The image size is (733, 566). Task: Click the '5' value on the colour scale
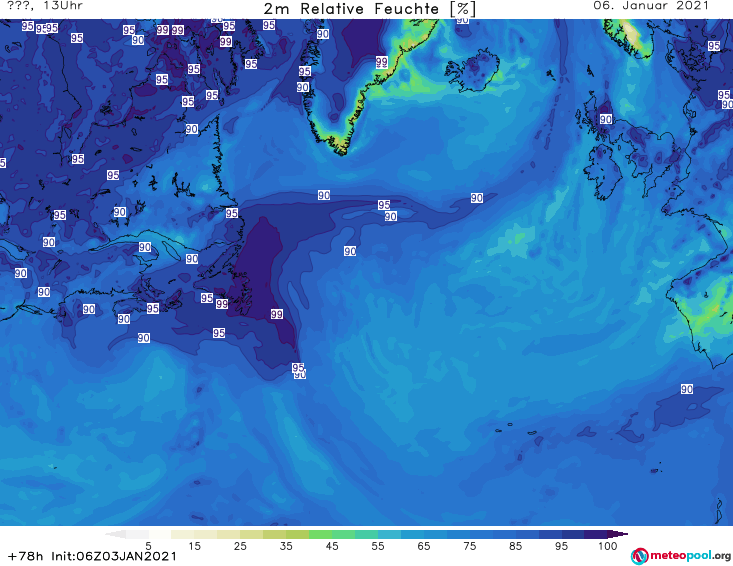point(148,546)
